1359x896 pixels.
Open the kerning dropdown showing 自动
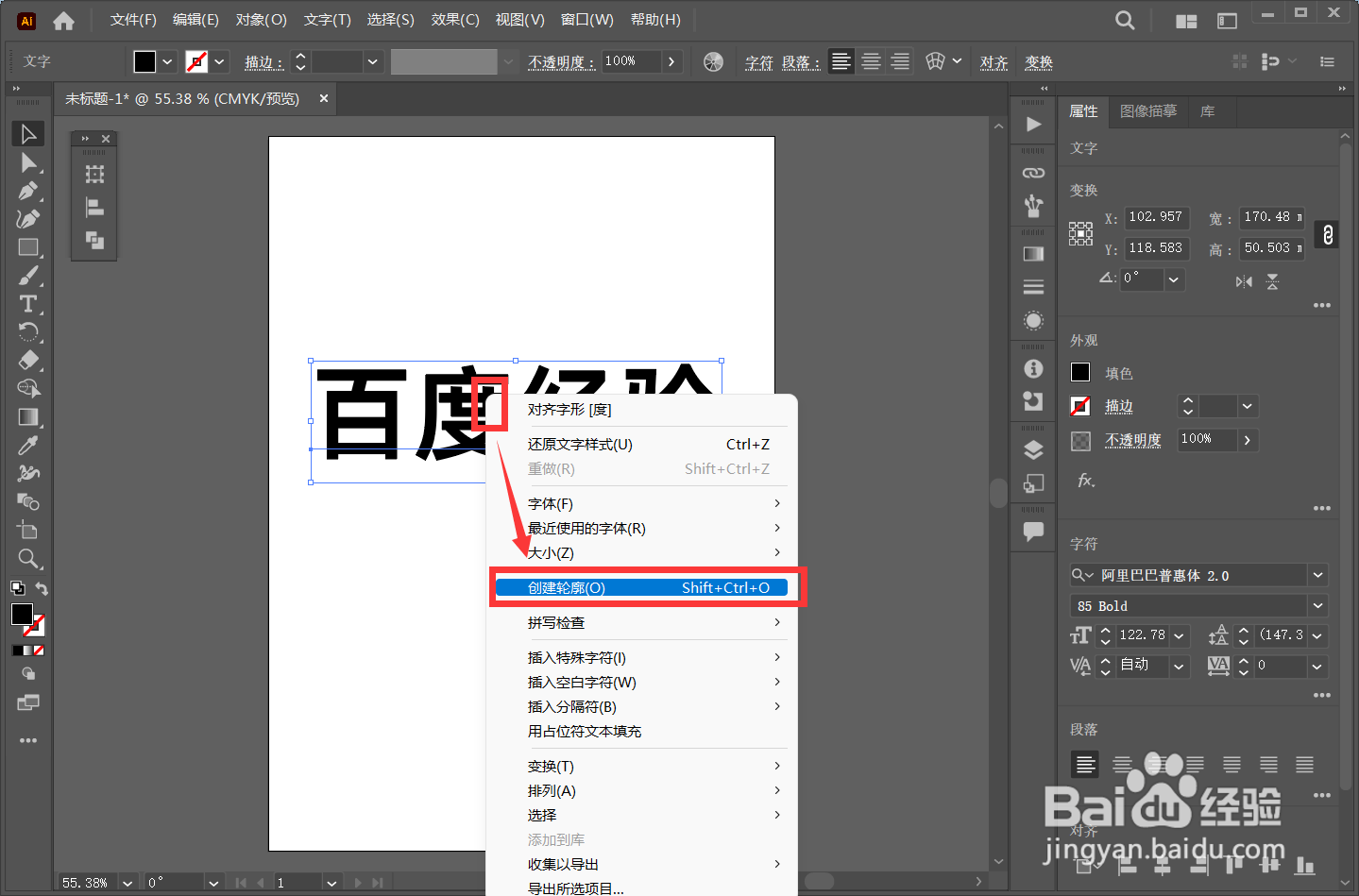click(1179, 666)
